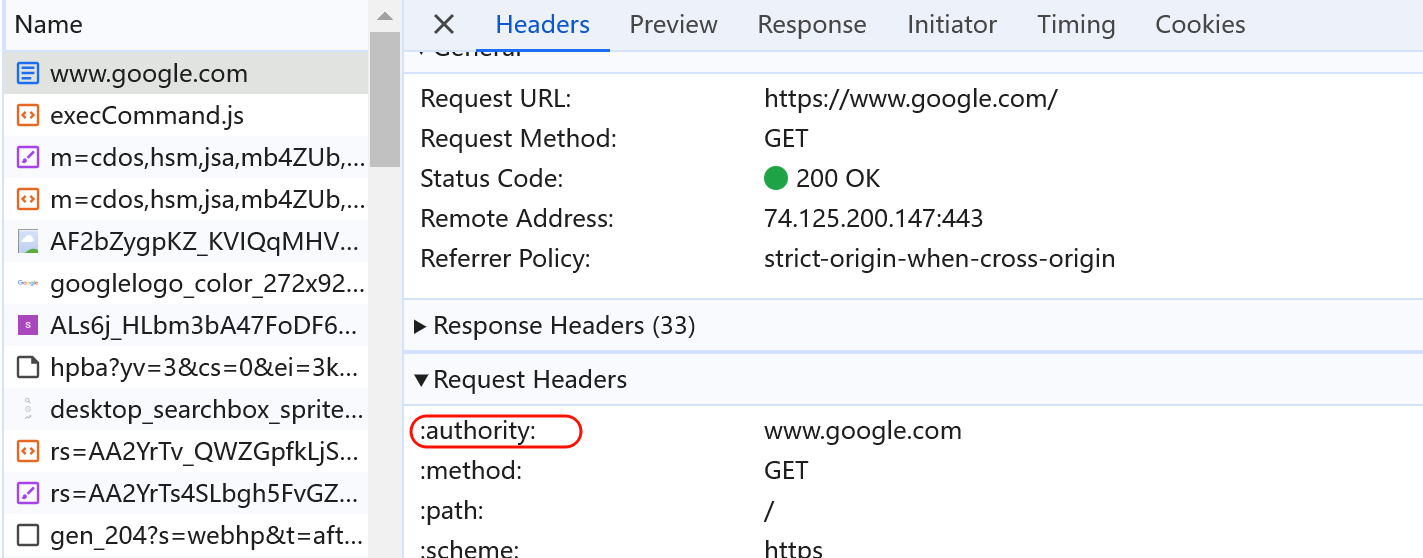Click the blank file icon beside hpba?yv=3
Screen dimensions: 1423x558
(x=28, y=368)
